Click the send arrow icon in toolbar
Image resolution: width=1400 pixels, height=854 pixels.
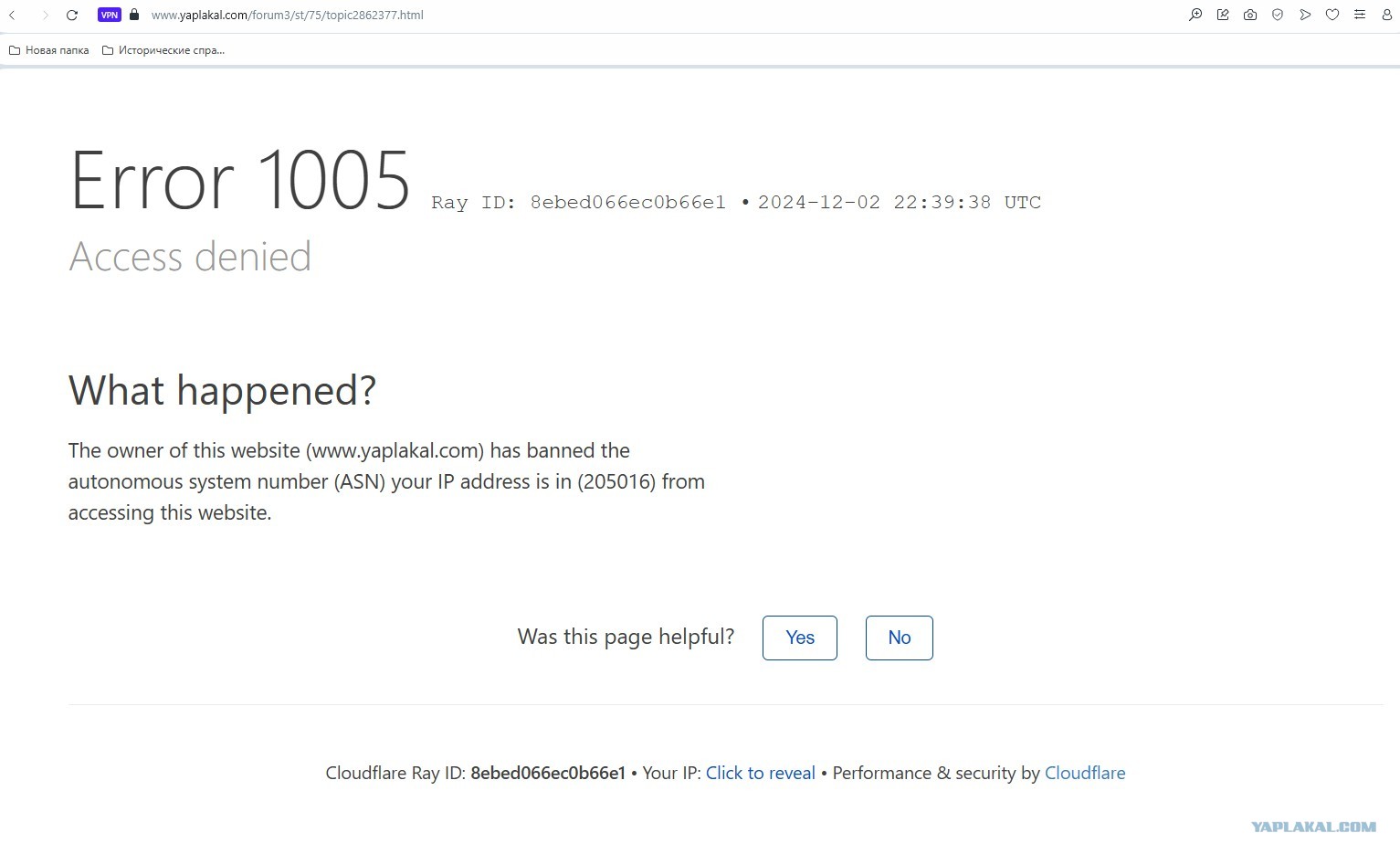point(1305,15)
